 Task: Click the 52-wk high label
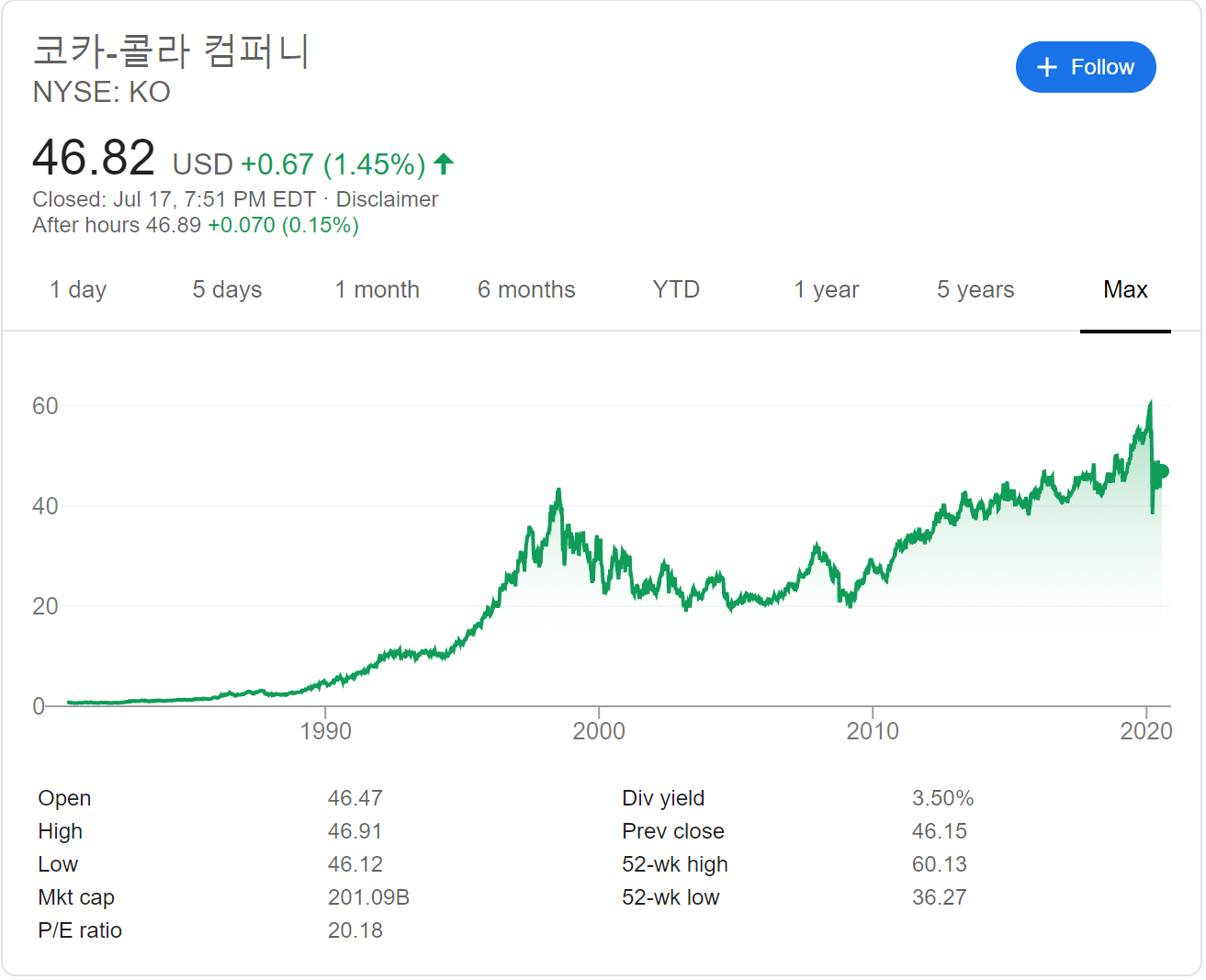click(675, 864)
